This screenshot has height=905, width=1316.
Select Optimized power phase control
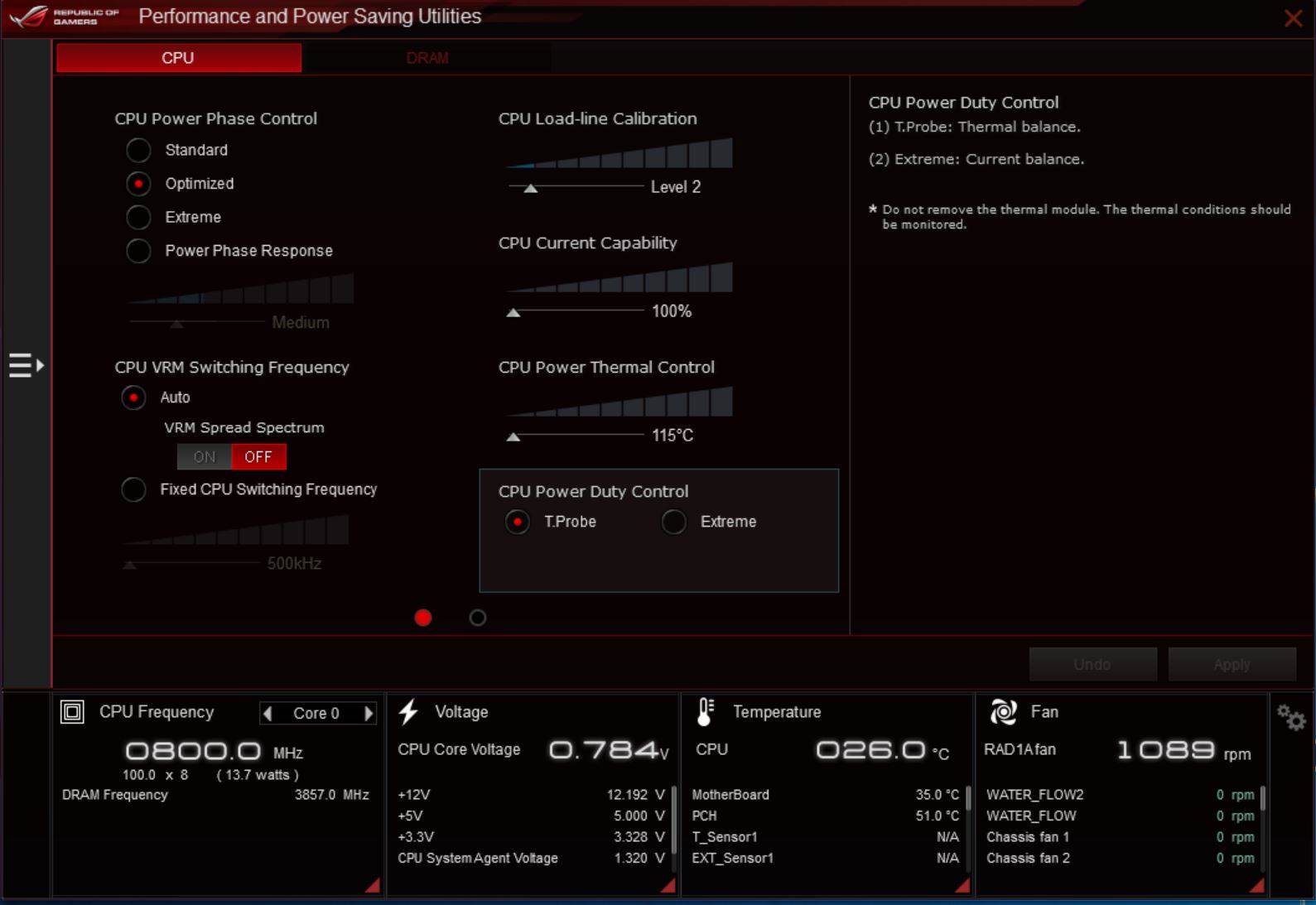pyautogui.click(x=138, y=184)
